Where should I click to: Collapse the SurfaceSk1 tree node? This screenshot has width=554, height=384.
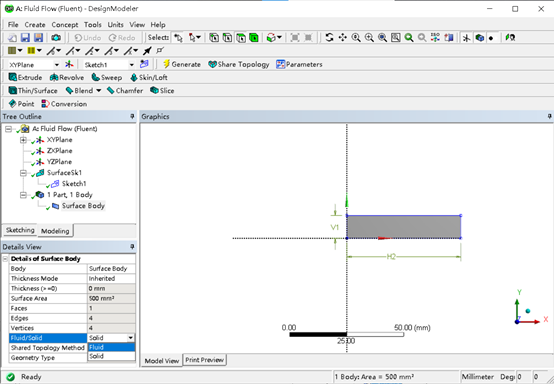click(23, 173)
